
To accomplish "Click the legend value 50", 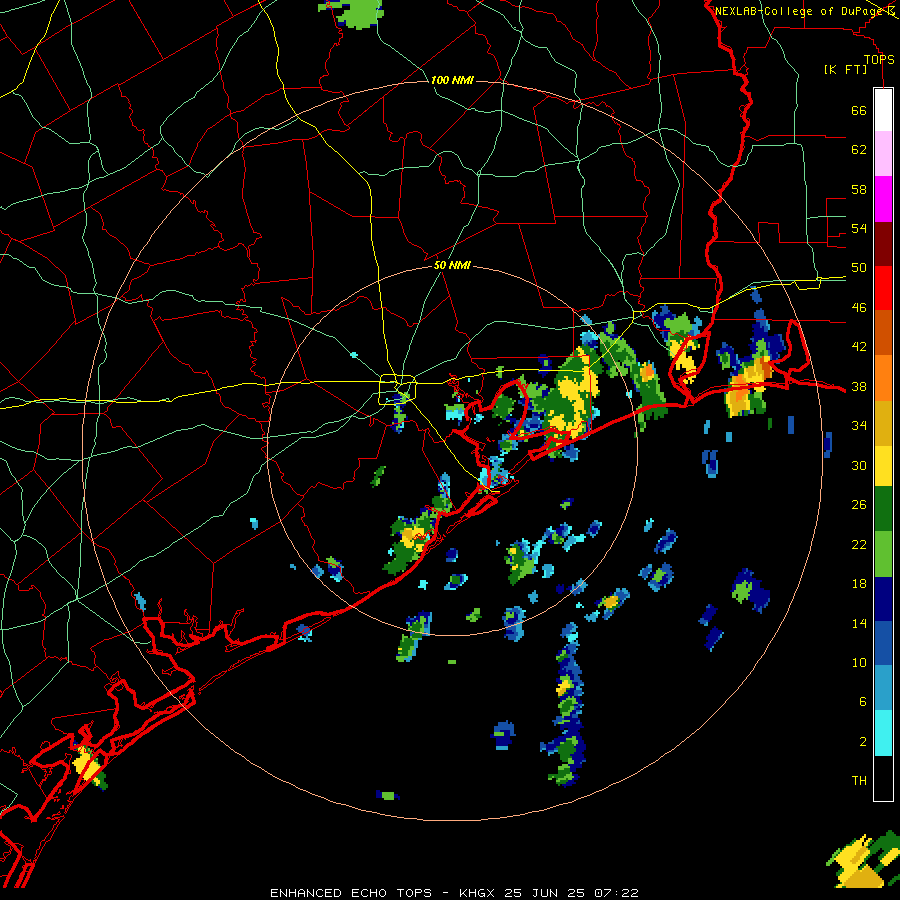I will pyautogui.click(x=859, y=267).
